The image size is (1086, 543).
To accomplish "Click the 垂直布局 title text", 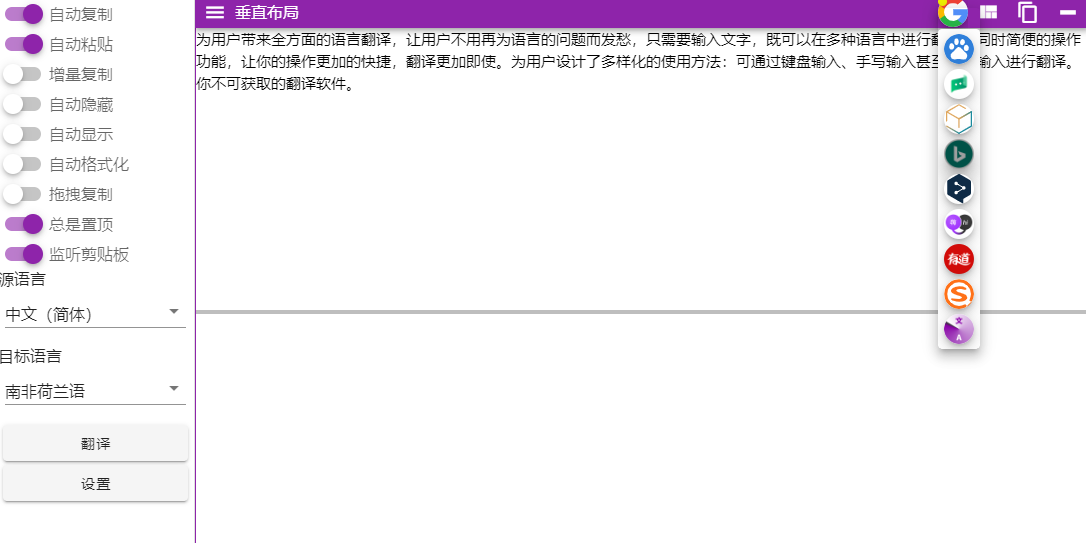I will pos(267,12).
